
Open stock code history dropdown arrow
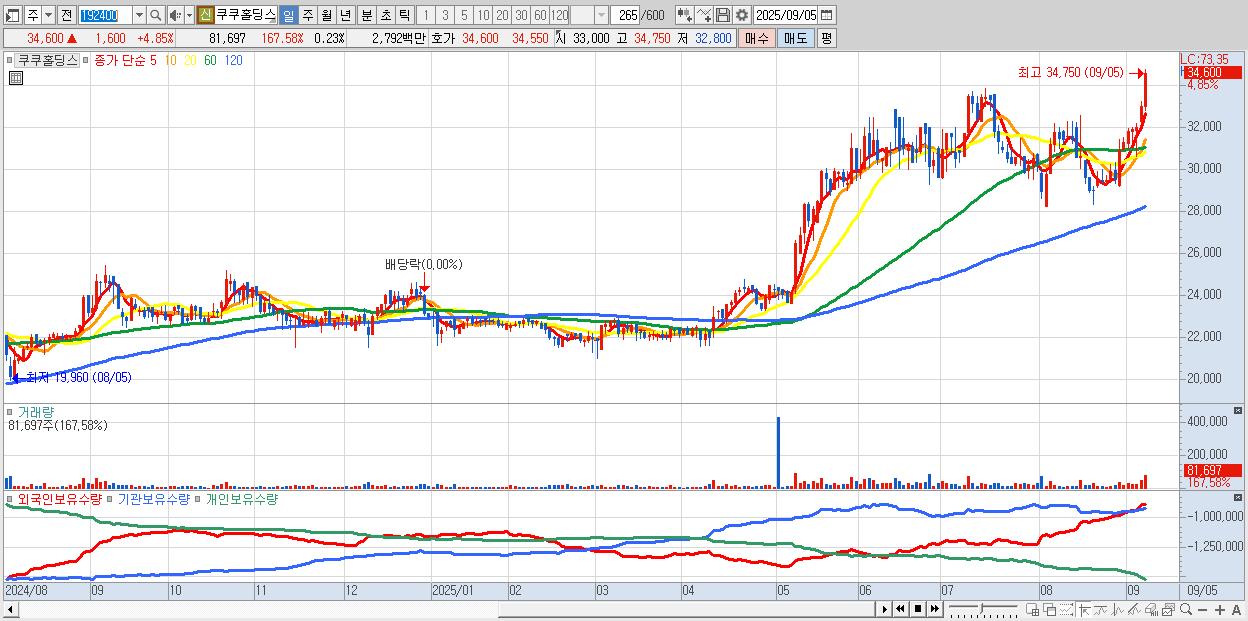(x=139, y=15)
